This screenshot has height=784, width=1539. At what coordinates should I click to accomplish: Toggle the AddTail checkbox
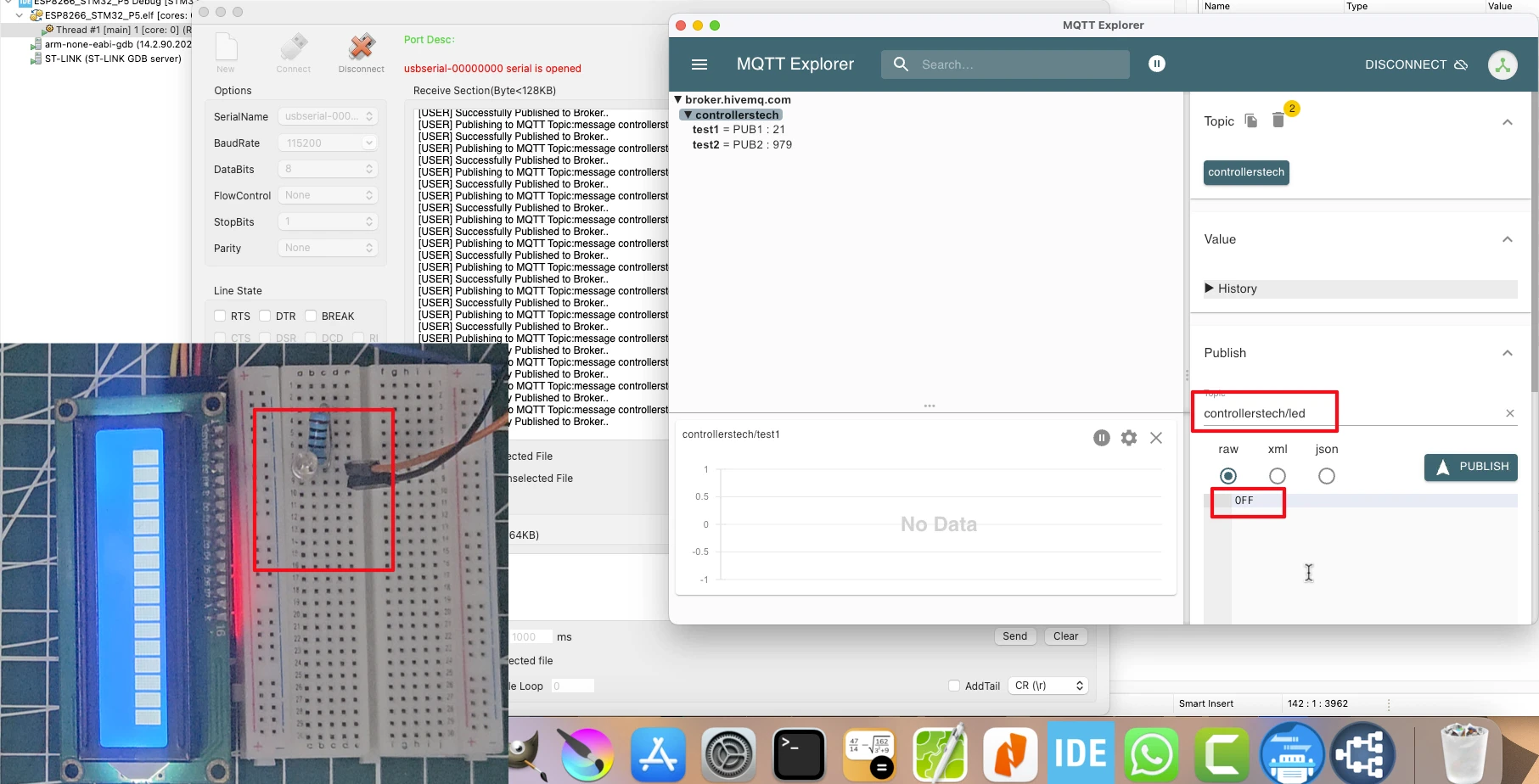[x=954, y=686]
